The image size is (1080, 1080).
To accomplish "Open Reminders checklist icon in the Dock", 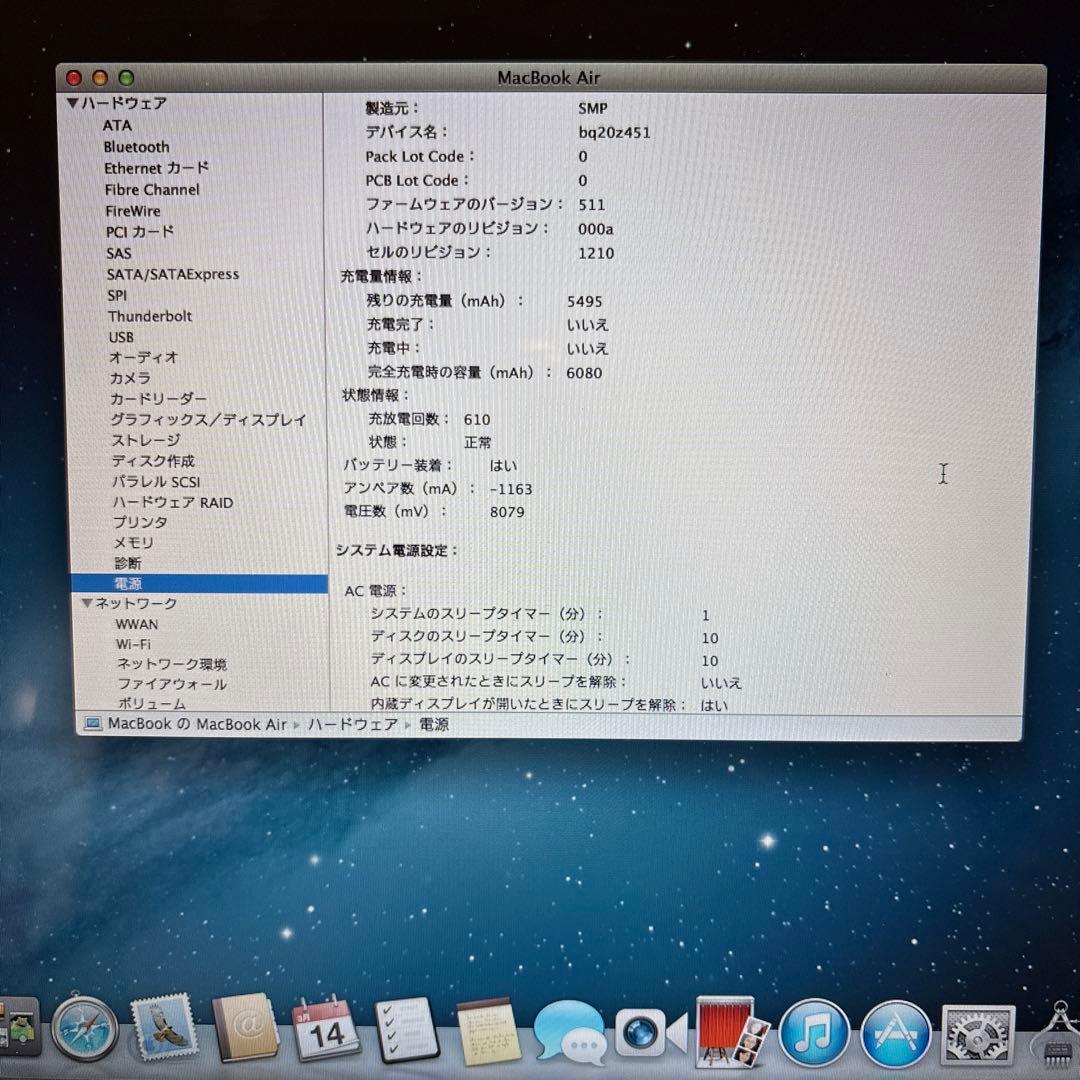I will (407, 1029).
